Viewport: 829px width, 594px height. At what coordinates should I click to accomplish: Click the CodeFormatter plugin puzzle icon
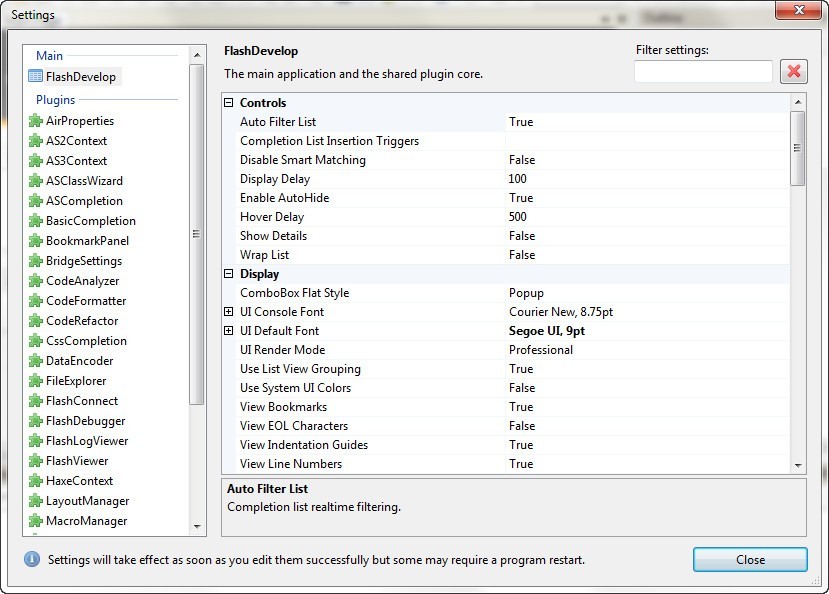[x=35, y=301]
